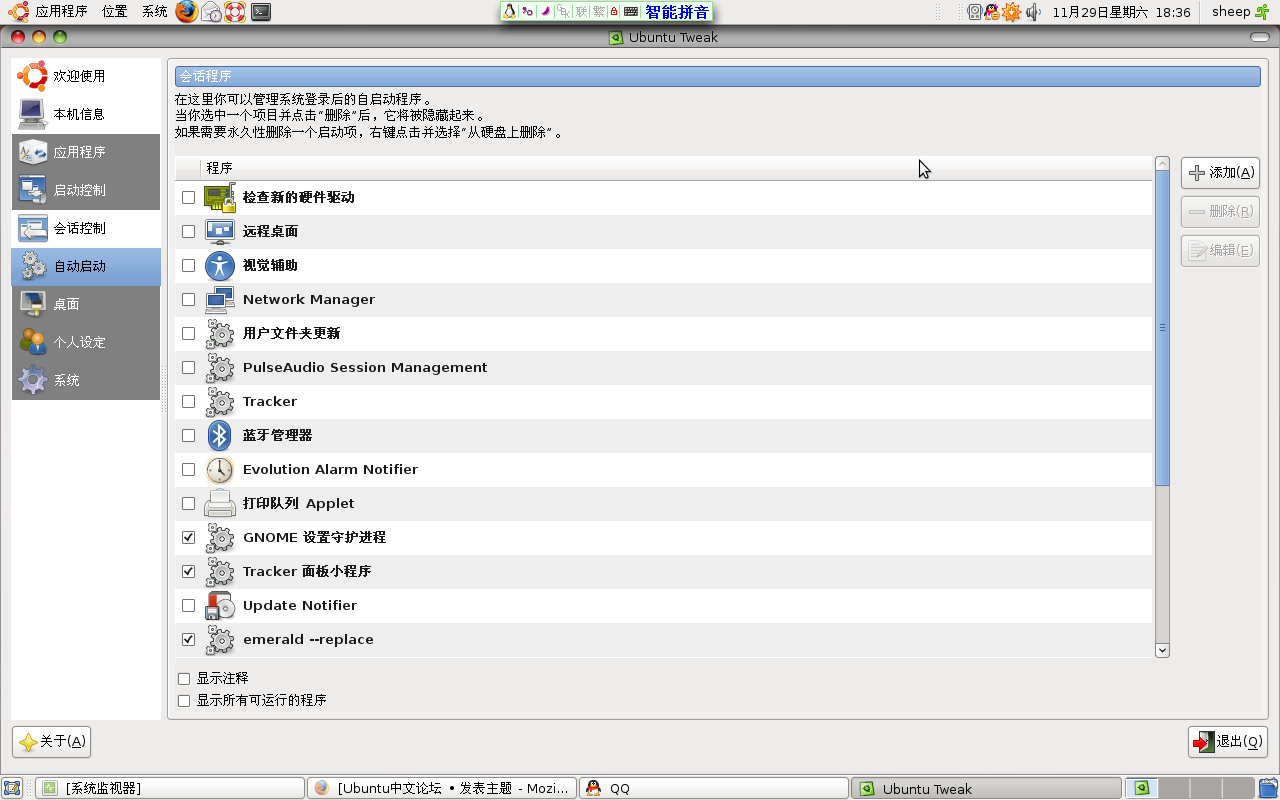Click the Bluetooth manager icon

(219, 435)
